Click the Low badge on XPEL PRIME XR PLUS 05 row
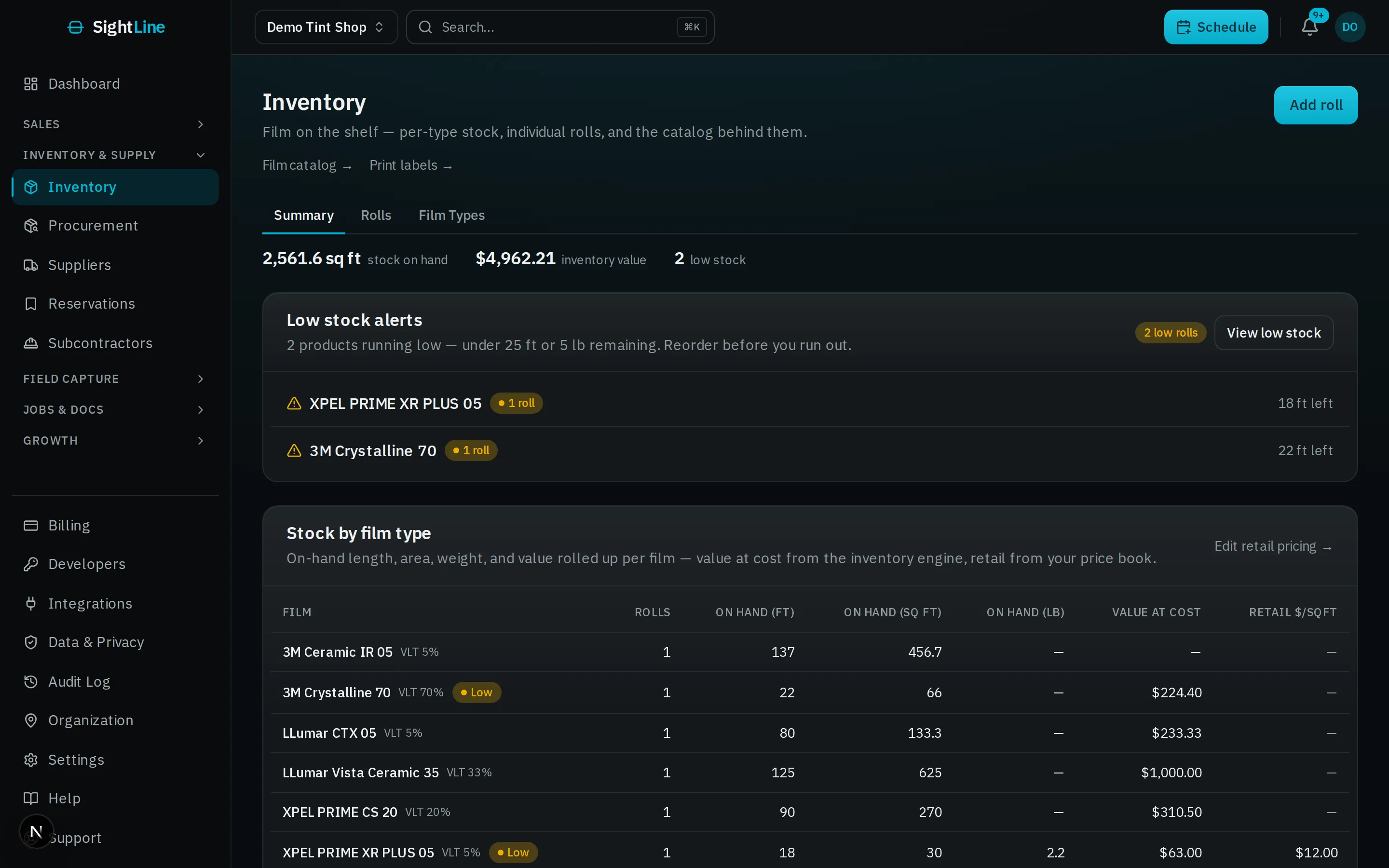This screenshot has width=1389, height=868. (513, 853)
